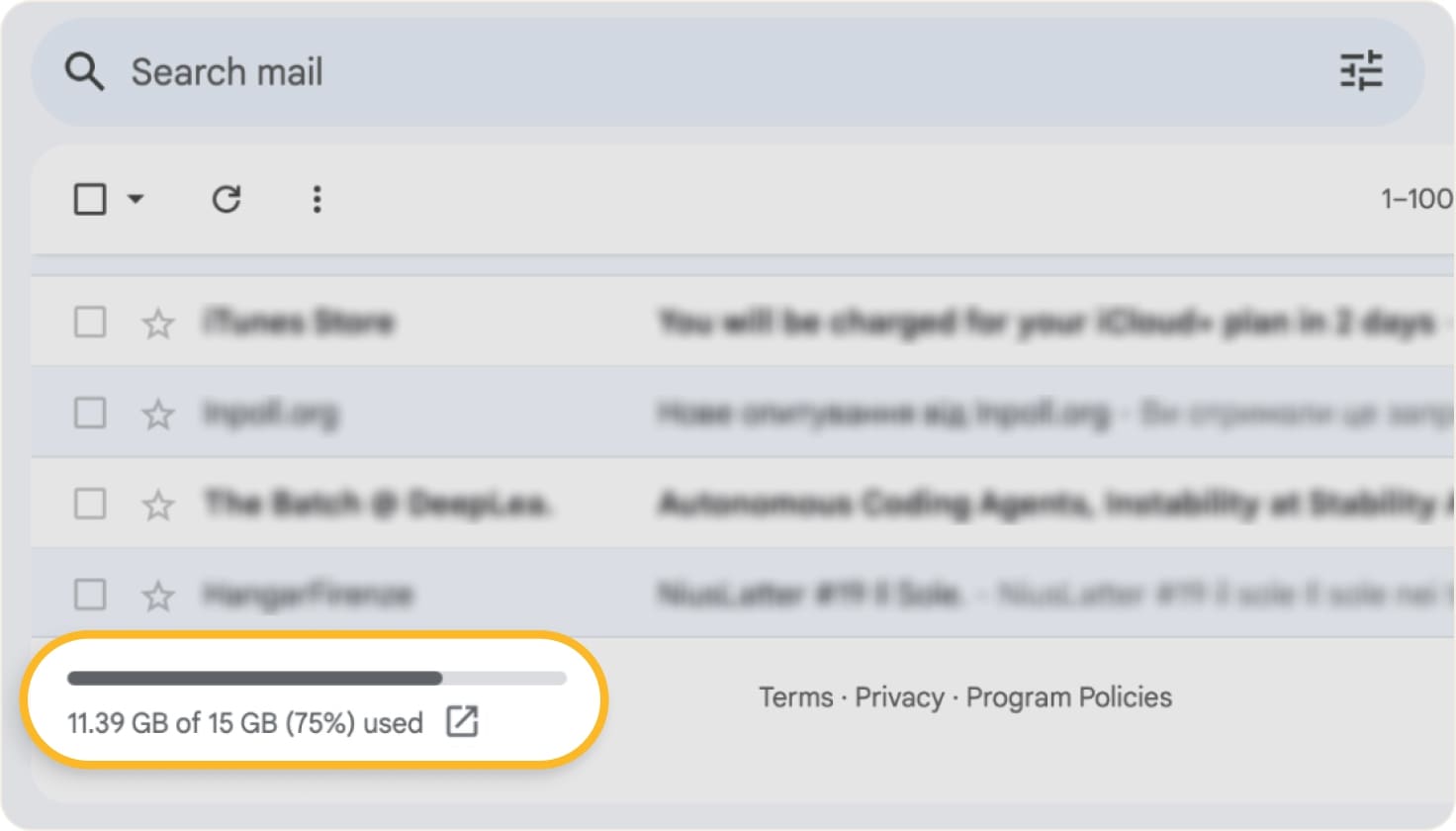Screen dimensions: 1456x831
Task: Star the HangerFirenze email
Action: click(158, 595)
